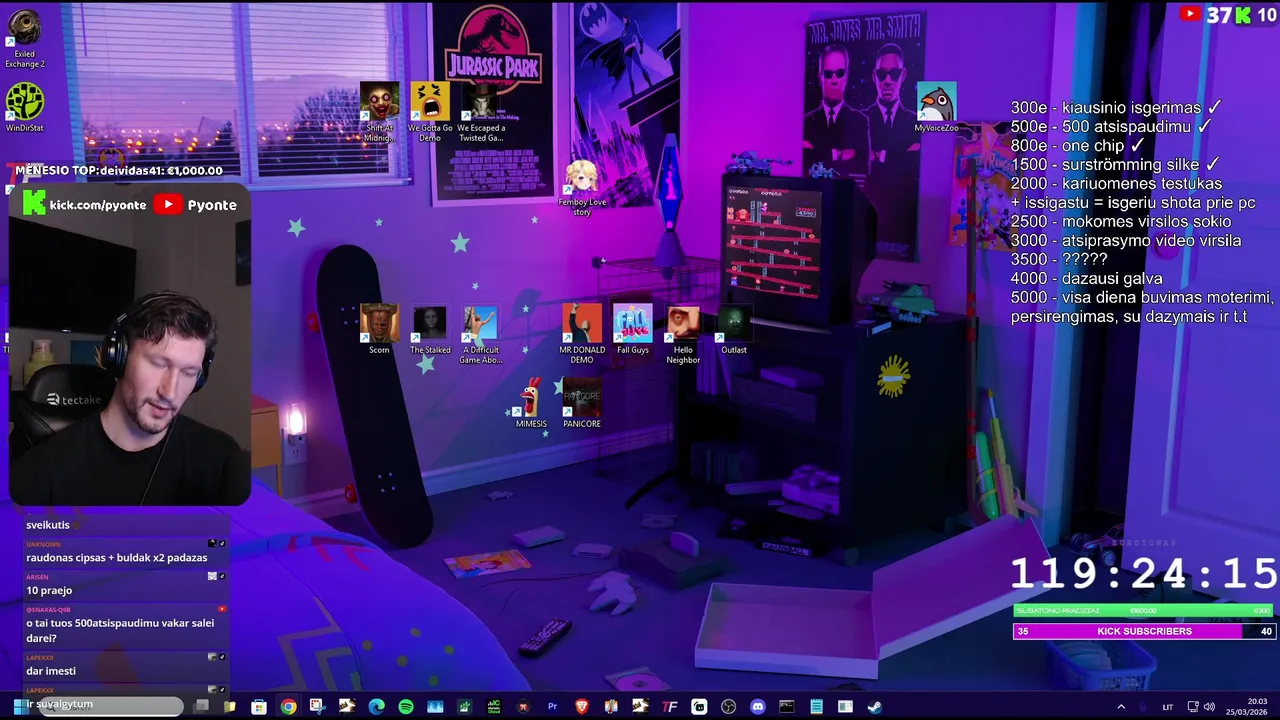Open the Exiled Exchange 2 desktop shortcut
Image resolution: width=1280 pixels, height=720 pixels.
(x=24, y=39)
